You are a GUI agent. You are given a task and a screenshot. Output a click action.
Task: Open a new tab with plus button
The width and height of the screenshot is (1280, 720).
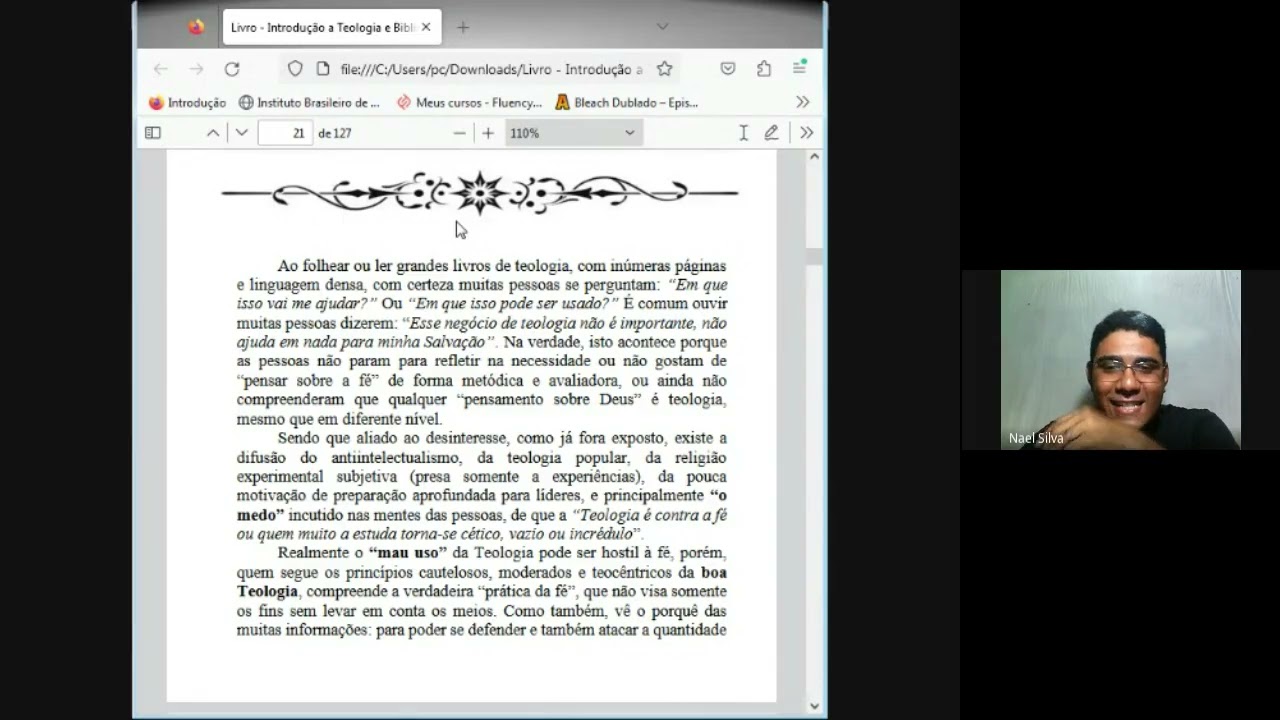[463, 28]
